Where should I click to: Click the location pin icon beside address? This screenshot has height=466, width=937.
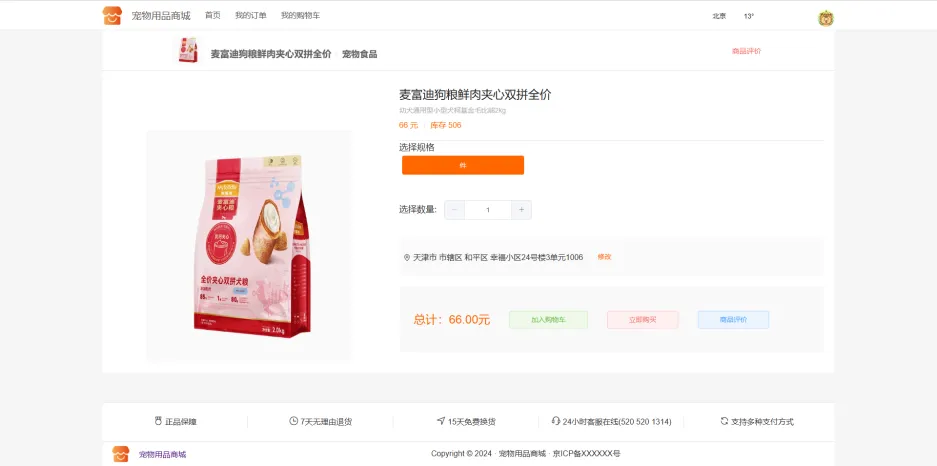click(x=407, y=257)
